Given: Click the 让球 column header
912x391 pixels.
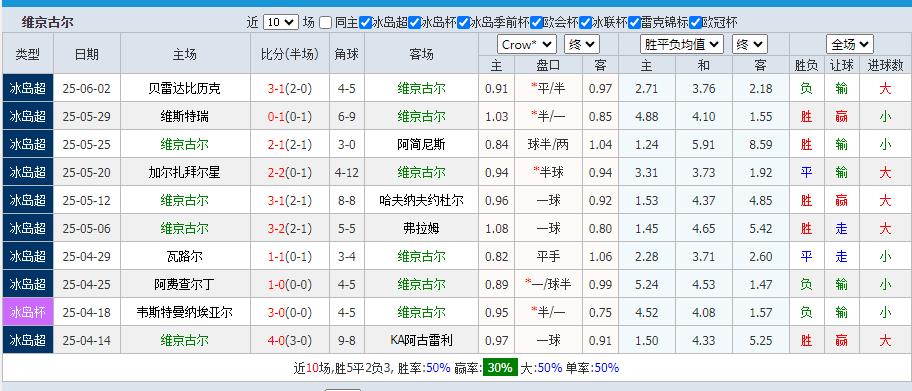Looking at the screenshot, I should pos(841,65).
